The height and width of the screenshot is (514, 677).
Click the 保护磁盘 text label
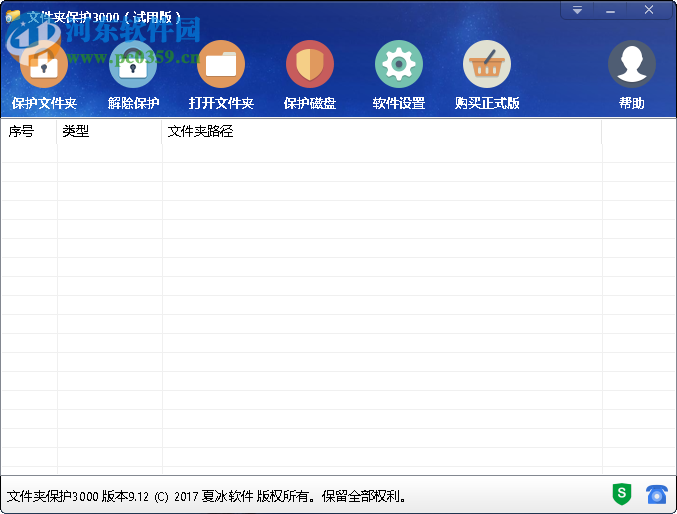tap(310, 103)
